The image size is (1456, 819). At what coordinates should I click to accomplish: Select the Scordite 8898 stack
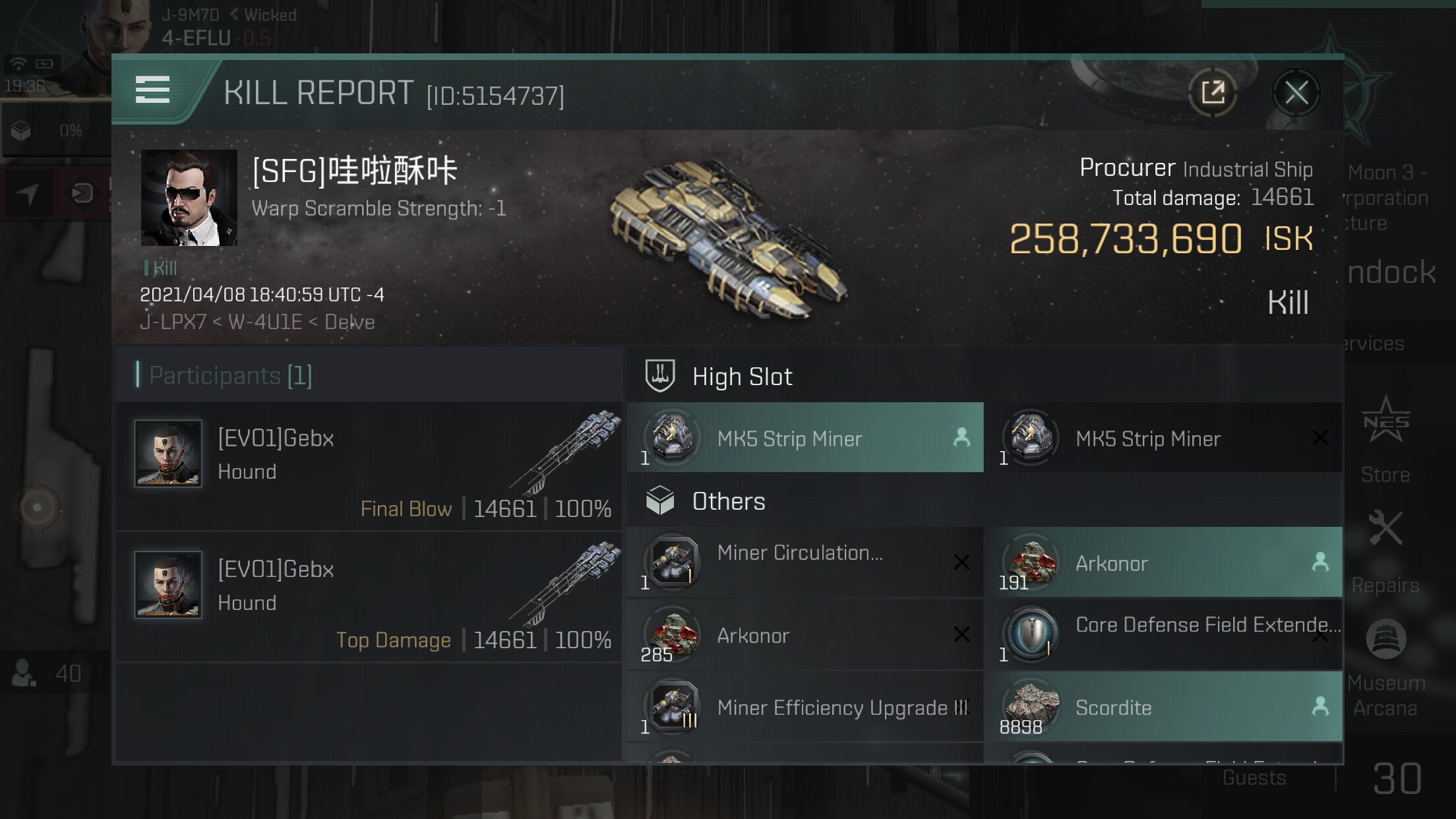(1163, 706)
